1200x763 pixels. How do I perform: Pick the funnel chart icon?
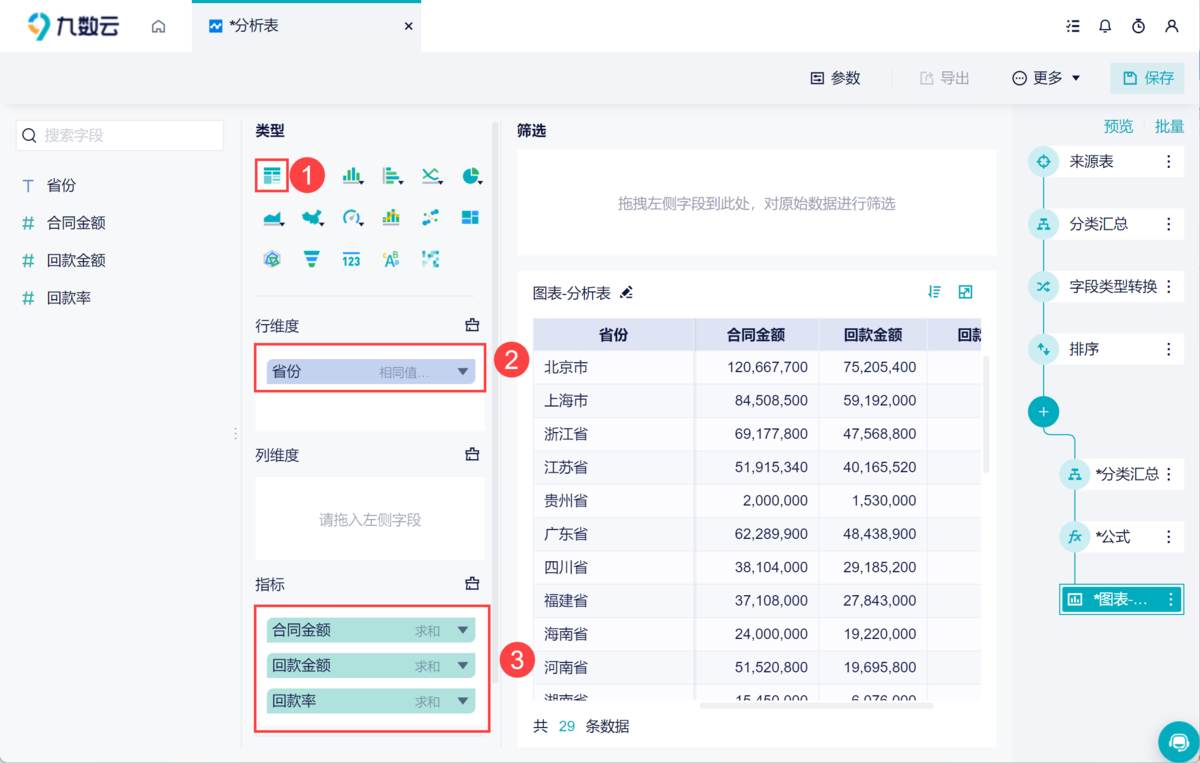click(x=311, y=258)
